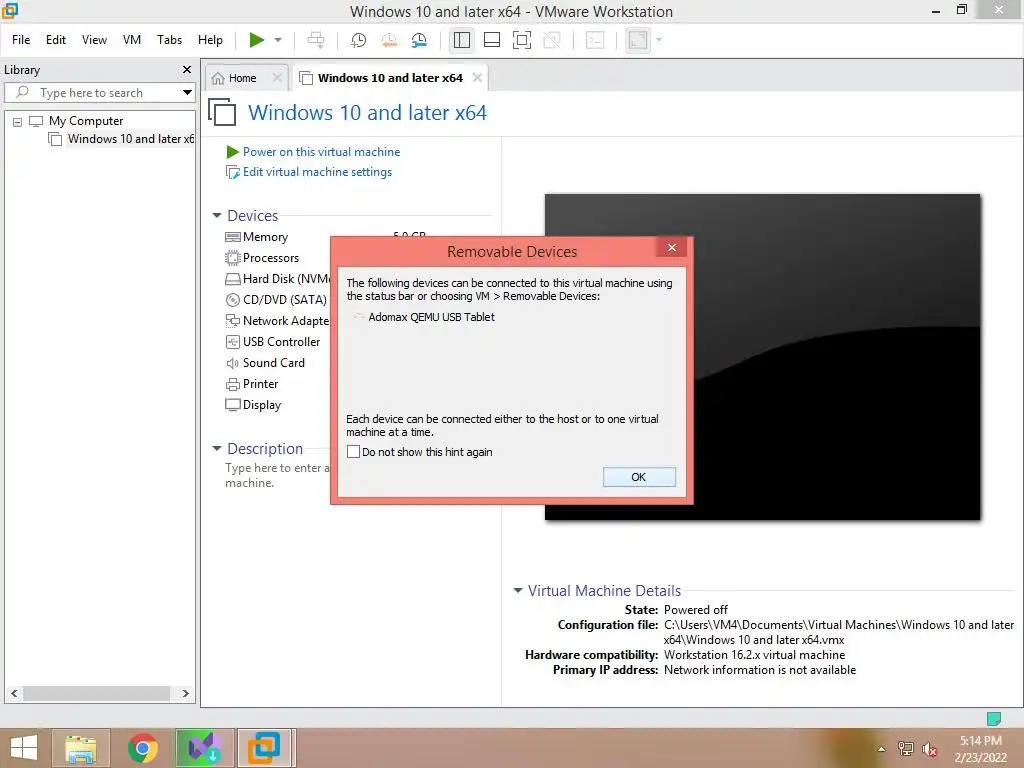The height and width of the screenshot is (768, 1024).
Task: Open the VM menu
Action: (132, 40)
